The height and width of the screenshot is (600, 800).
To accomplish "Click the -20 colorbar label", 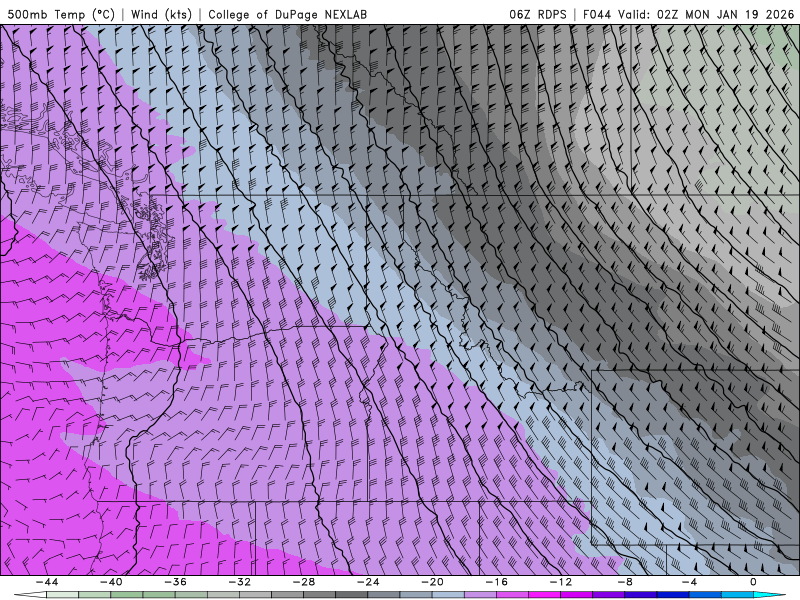I will (x=433, y=582).
